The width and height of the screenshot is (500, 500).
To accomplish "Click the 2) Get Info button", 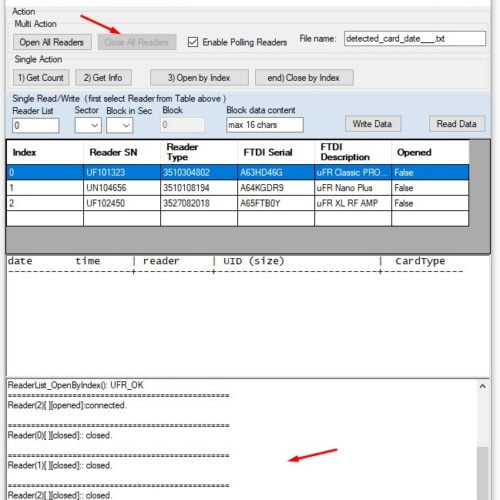I will 103,78.
